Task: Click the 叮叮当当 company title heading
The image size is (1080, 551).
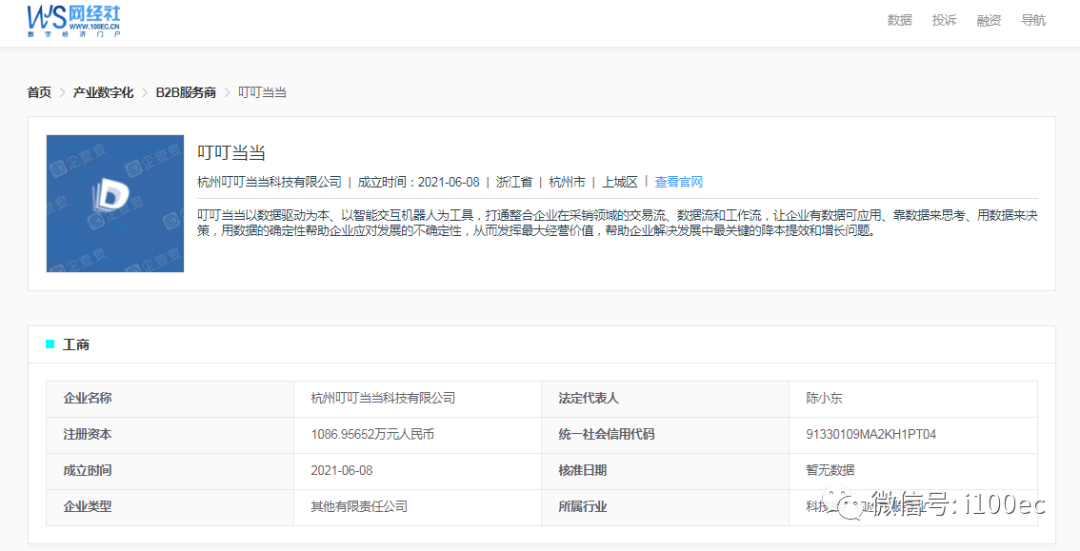Action: pyautogui.click(x=231, y=153)
